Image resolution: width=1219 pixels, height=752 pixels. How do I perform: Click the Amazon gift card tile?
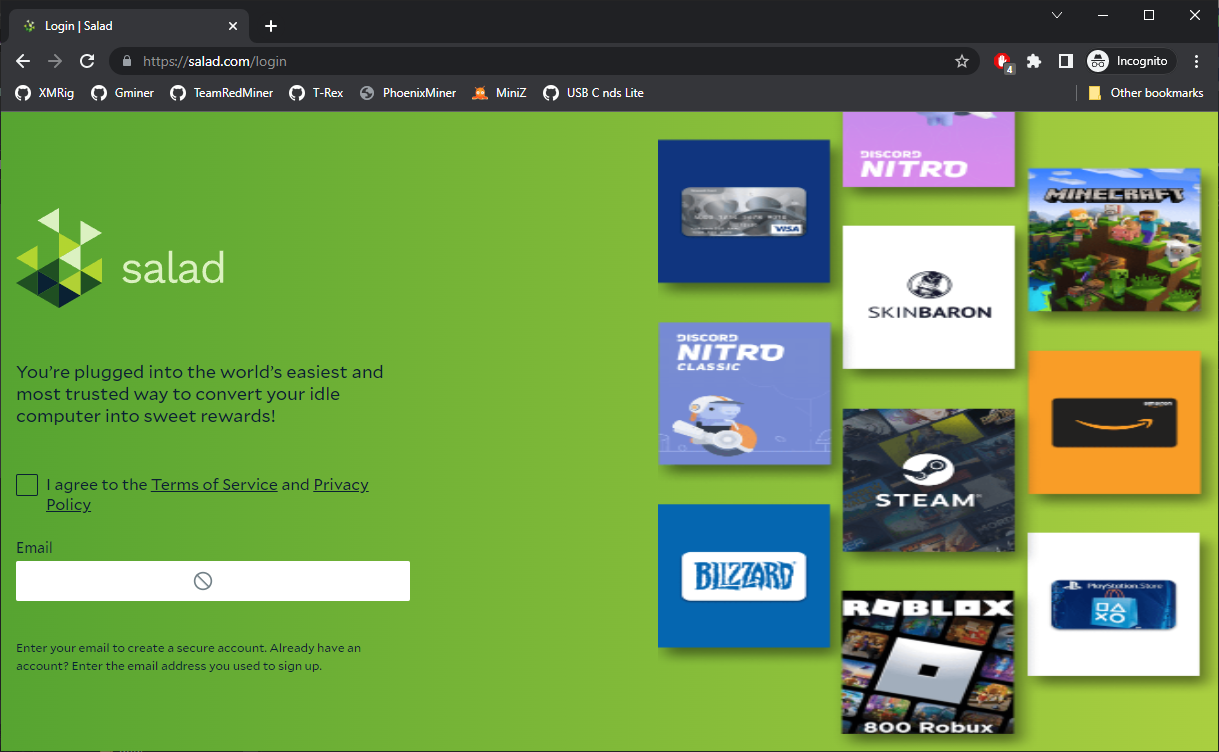[1114, 422]
